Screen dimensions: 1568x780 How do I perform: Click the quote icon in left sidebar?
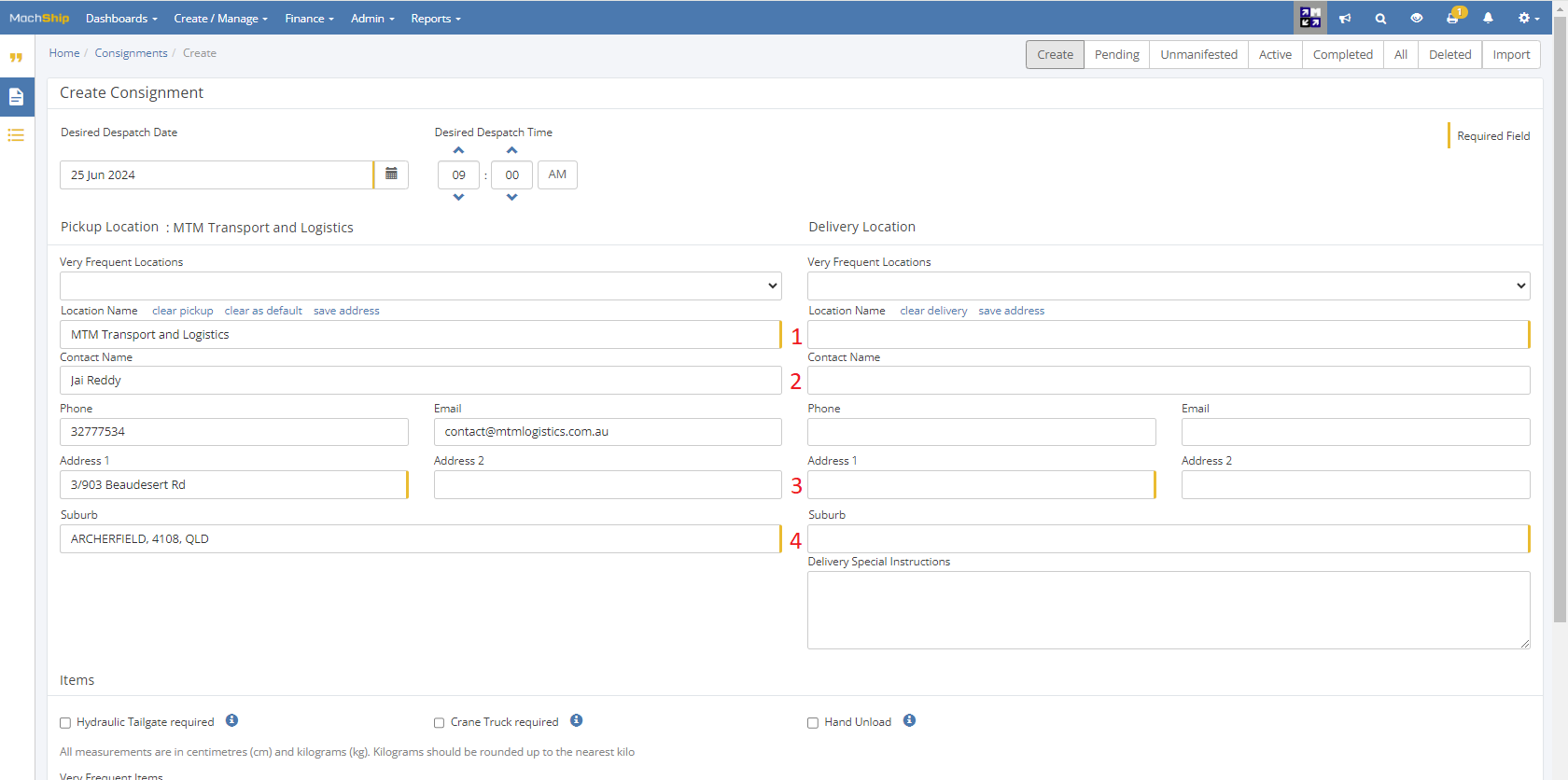pos(16,58)
